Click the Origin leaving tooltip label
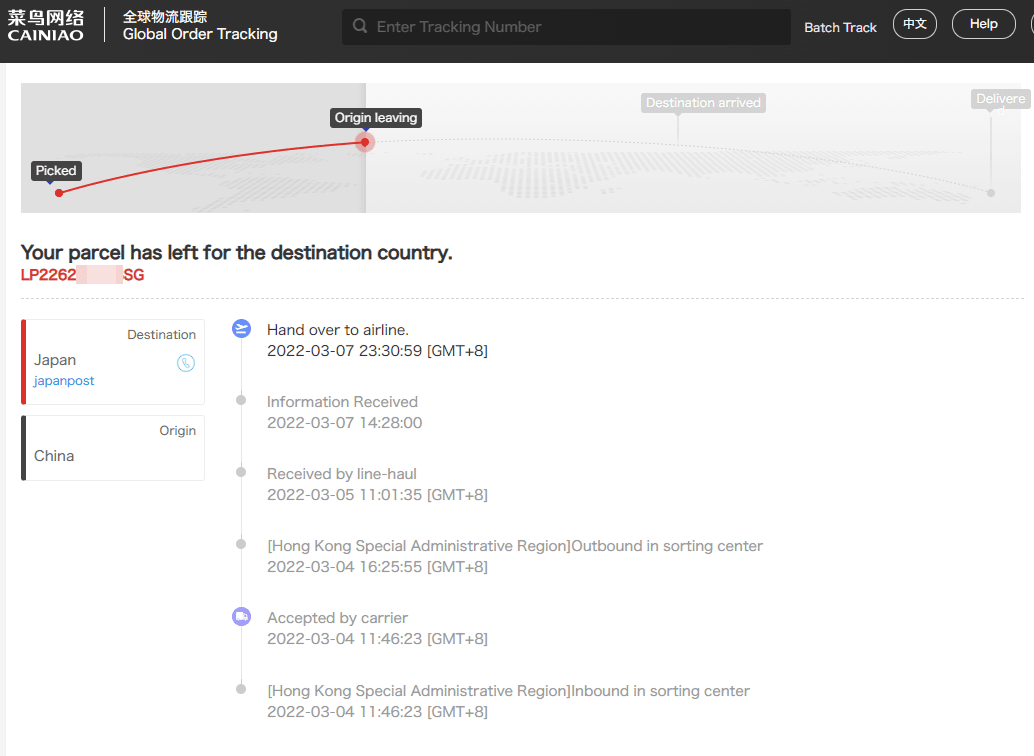The height and width of the screenshot is (756, 1034). [x=375, y=118]
